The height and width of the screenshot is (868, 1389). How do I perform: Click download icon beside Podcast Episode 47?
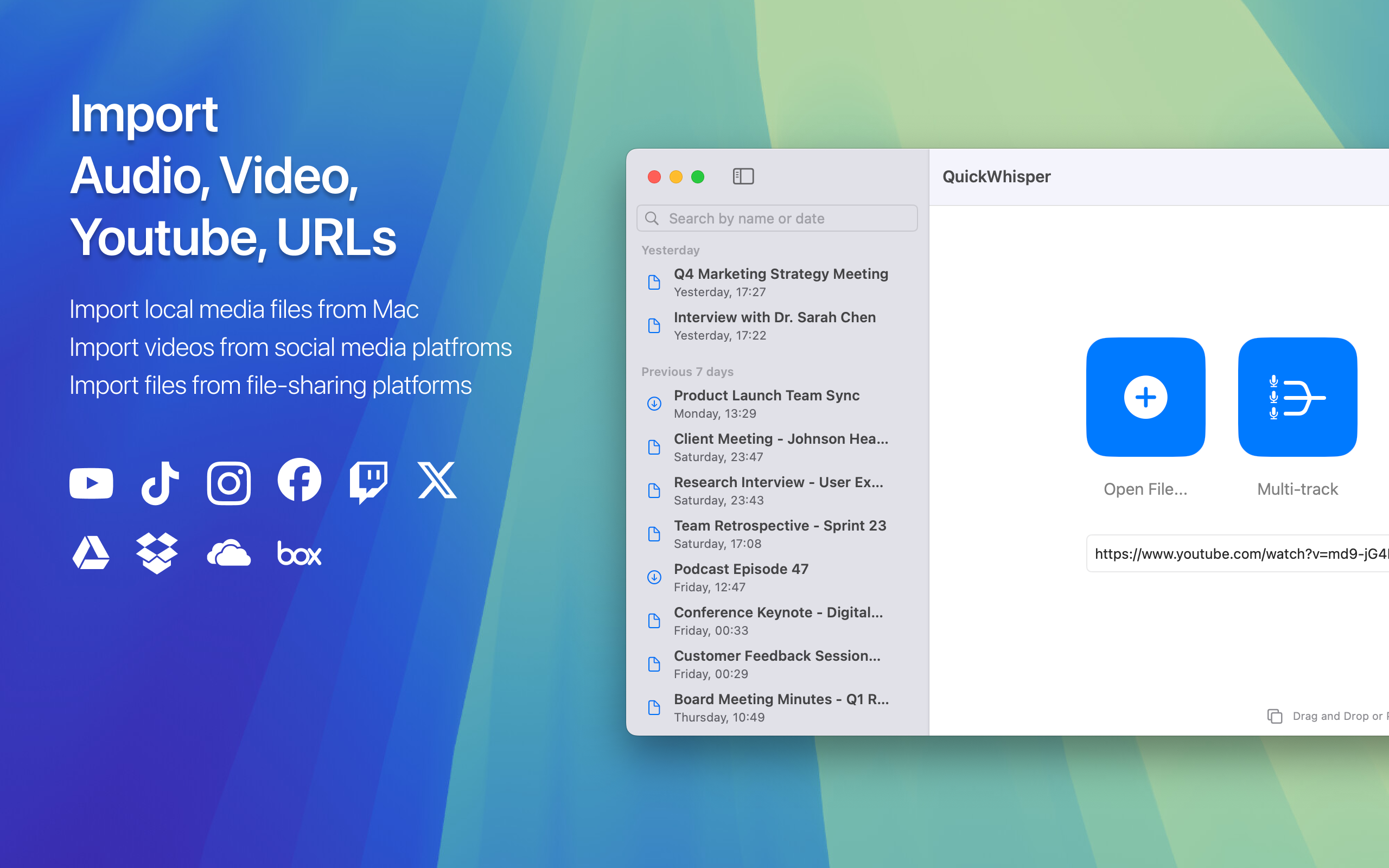654,577
